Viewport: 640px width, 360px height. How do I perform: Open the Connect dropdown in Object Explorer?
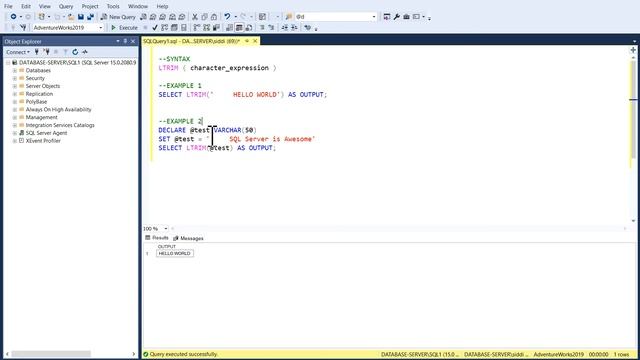tap(18, 52)
